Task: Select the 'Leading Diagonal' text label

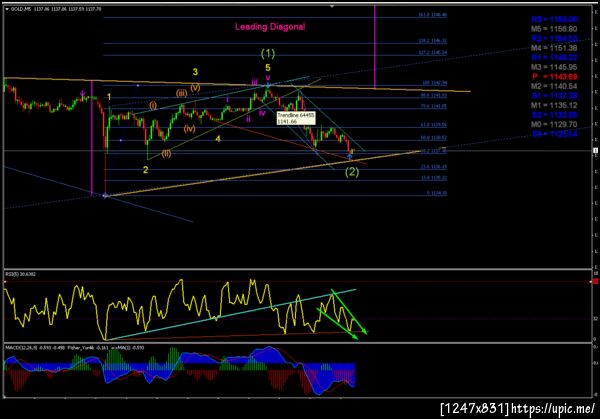Action: click(270, 27)
